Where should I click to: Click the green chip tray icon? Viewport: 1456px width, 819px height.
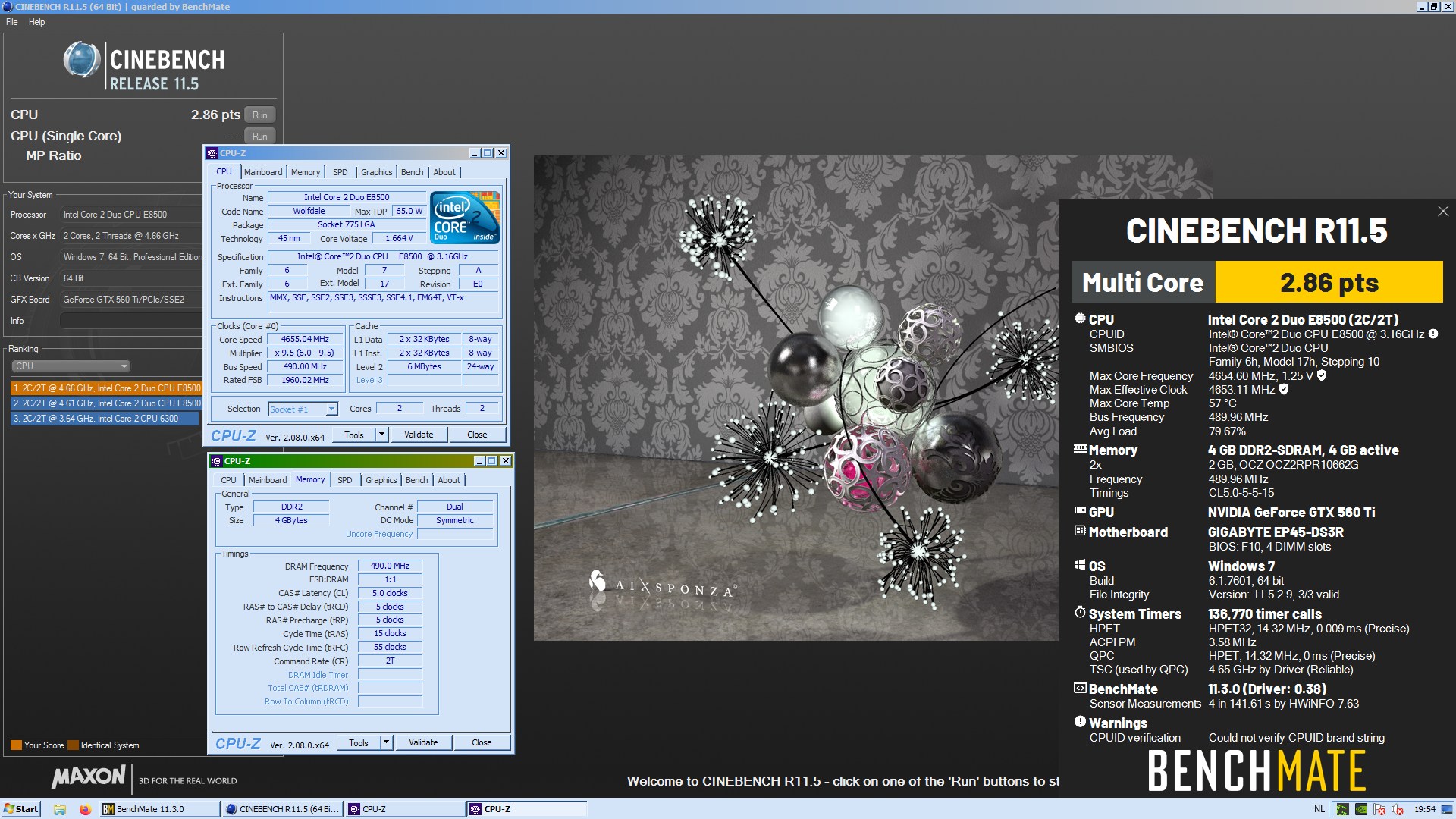point(1342,809)
